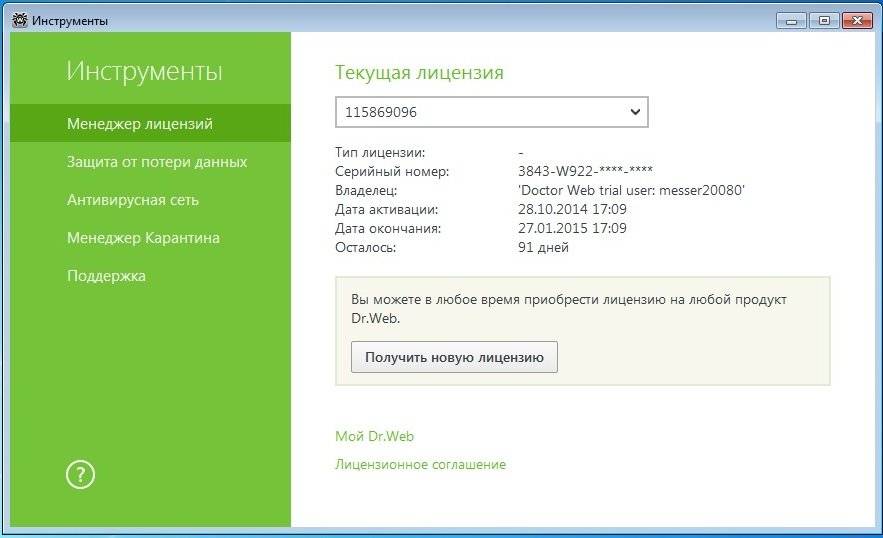The image size is (883, 538).
Task: Close the Инструменты window
Action: pos(857,21)
